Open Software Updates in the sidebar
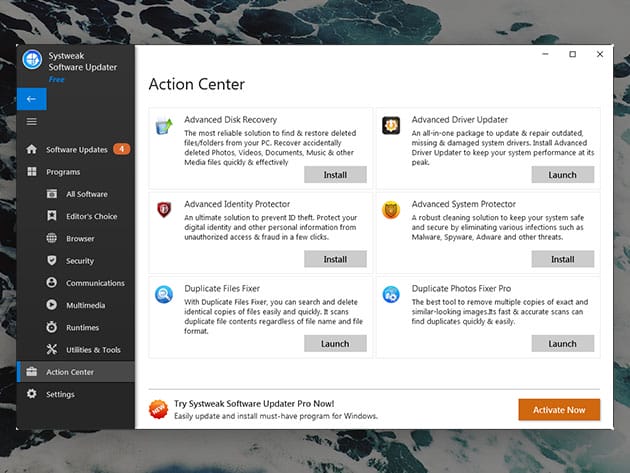The height and width of the screenshot is (473, 630). point(76,149)
